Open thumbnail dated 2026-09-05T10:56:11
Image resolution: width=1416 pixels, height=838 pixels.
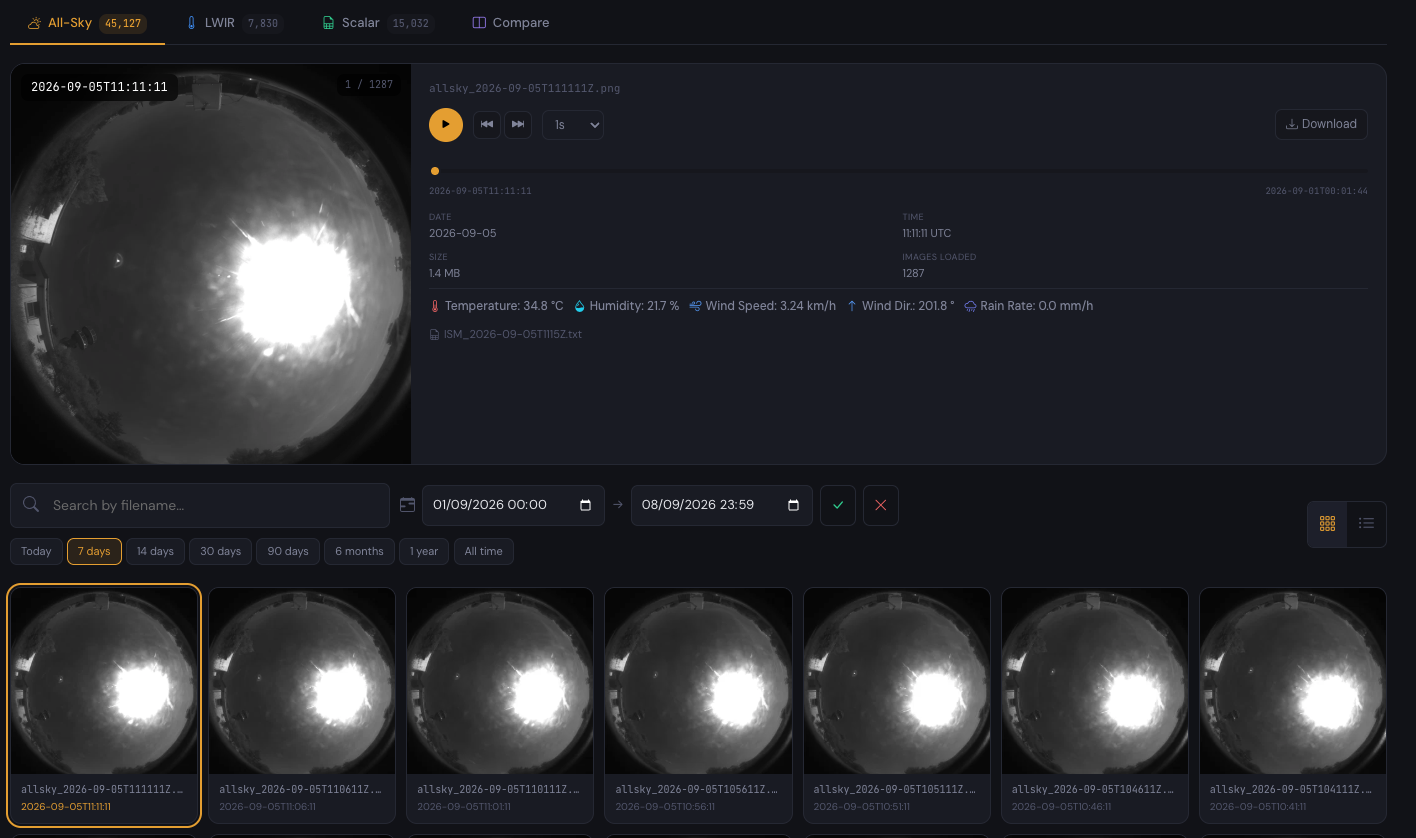click(x=698, y=705)
